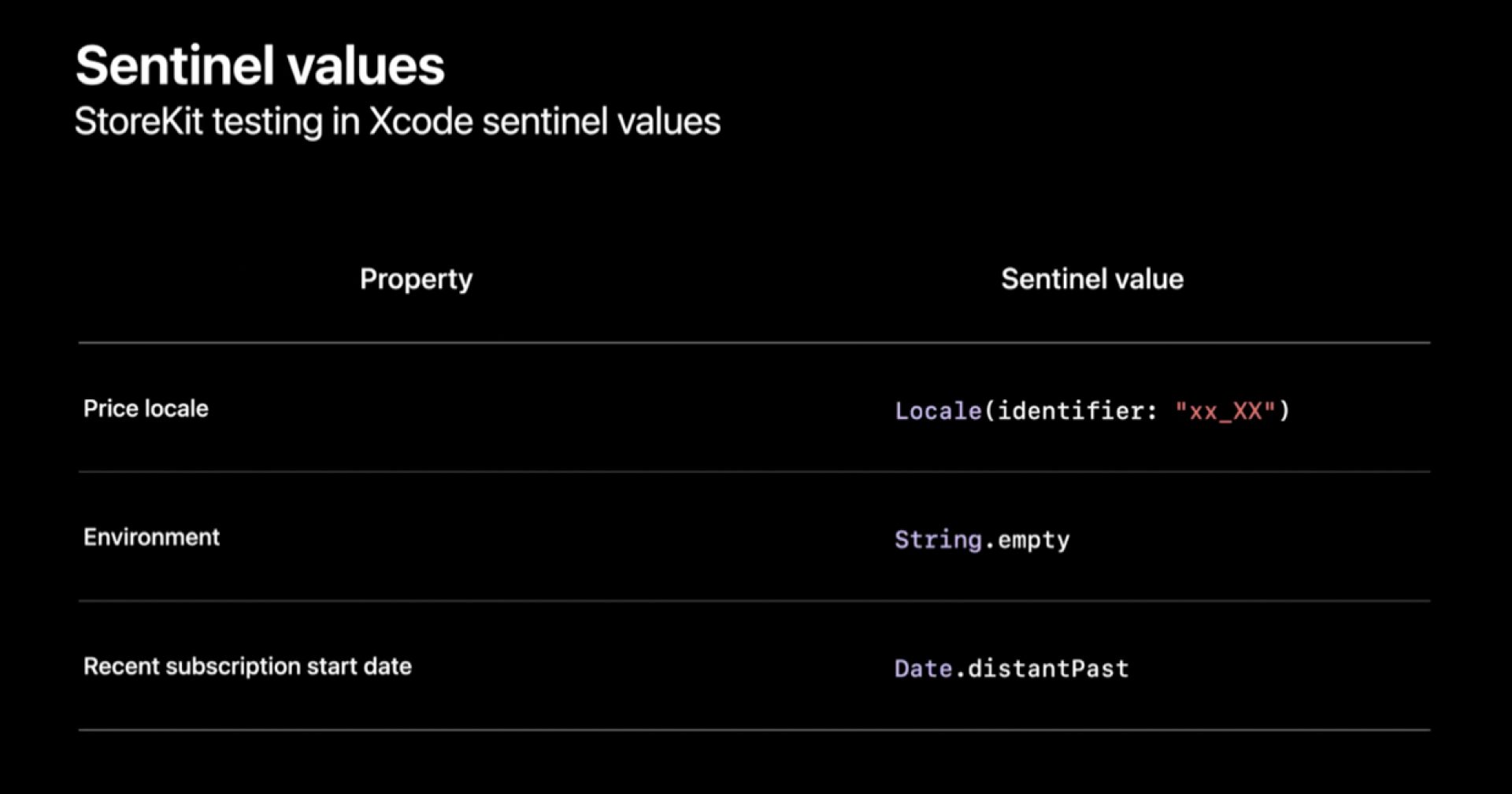Select the 'distantPast' code text
This screenshot has width=1512, height=794.
(x=1048, y=669)
